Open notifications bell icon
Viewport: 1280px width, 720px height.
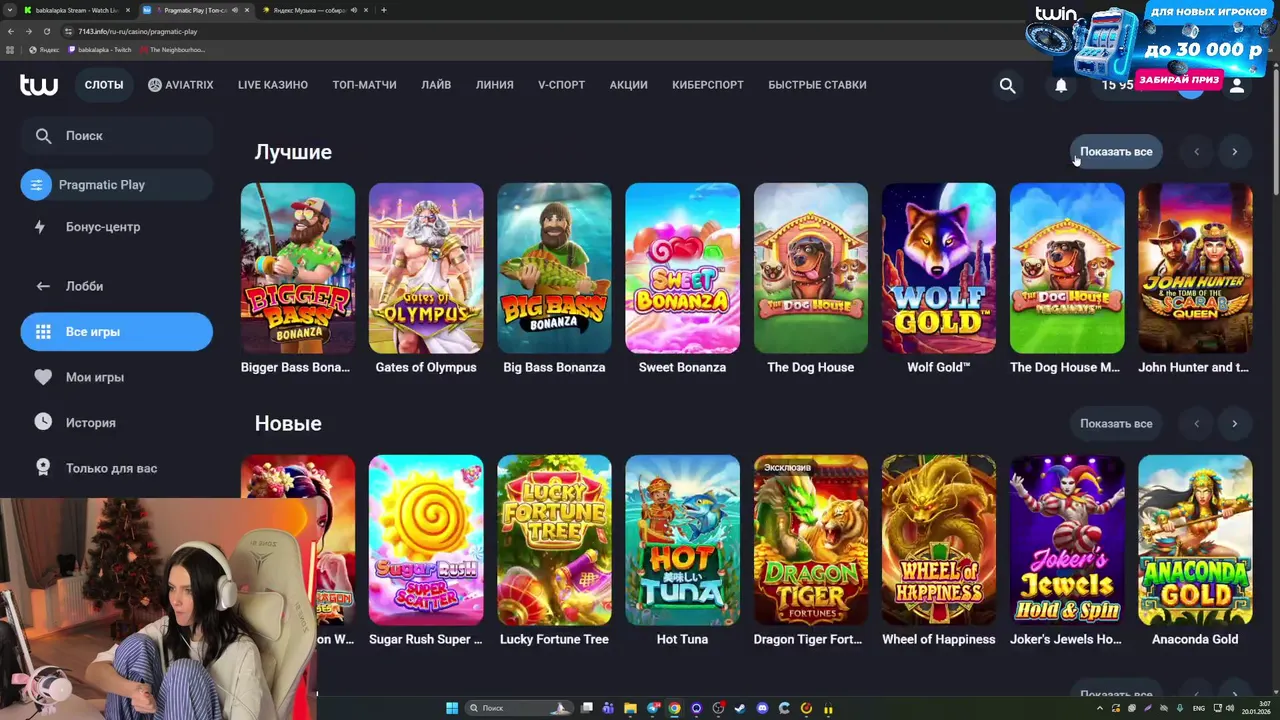[1061, 85]
